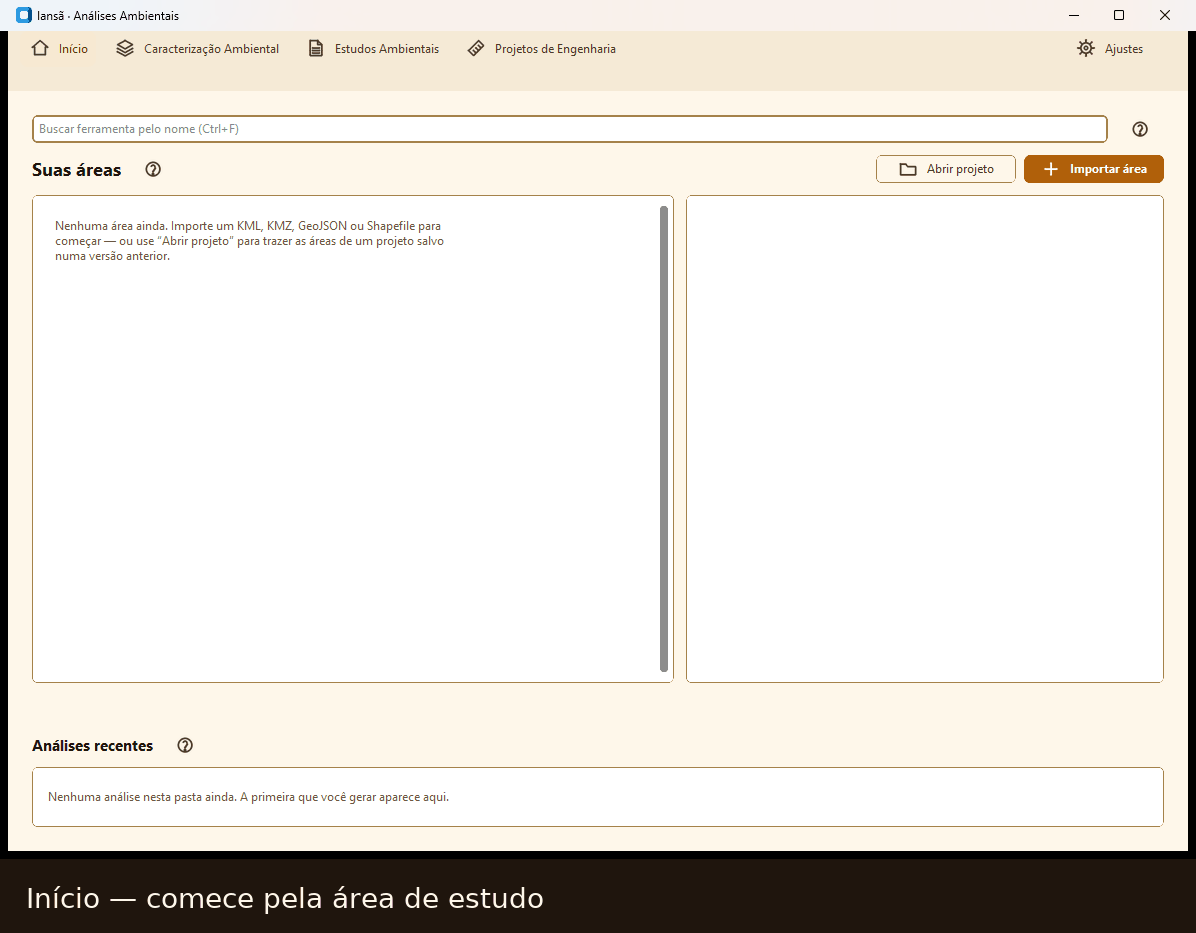Maximize the Iansã window
This screenshot has height=933, width=1196.
pyautogui.click(x=1119, y=15)
